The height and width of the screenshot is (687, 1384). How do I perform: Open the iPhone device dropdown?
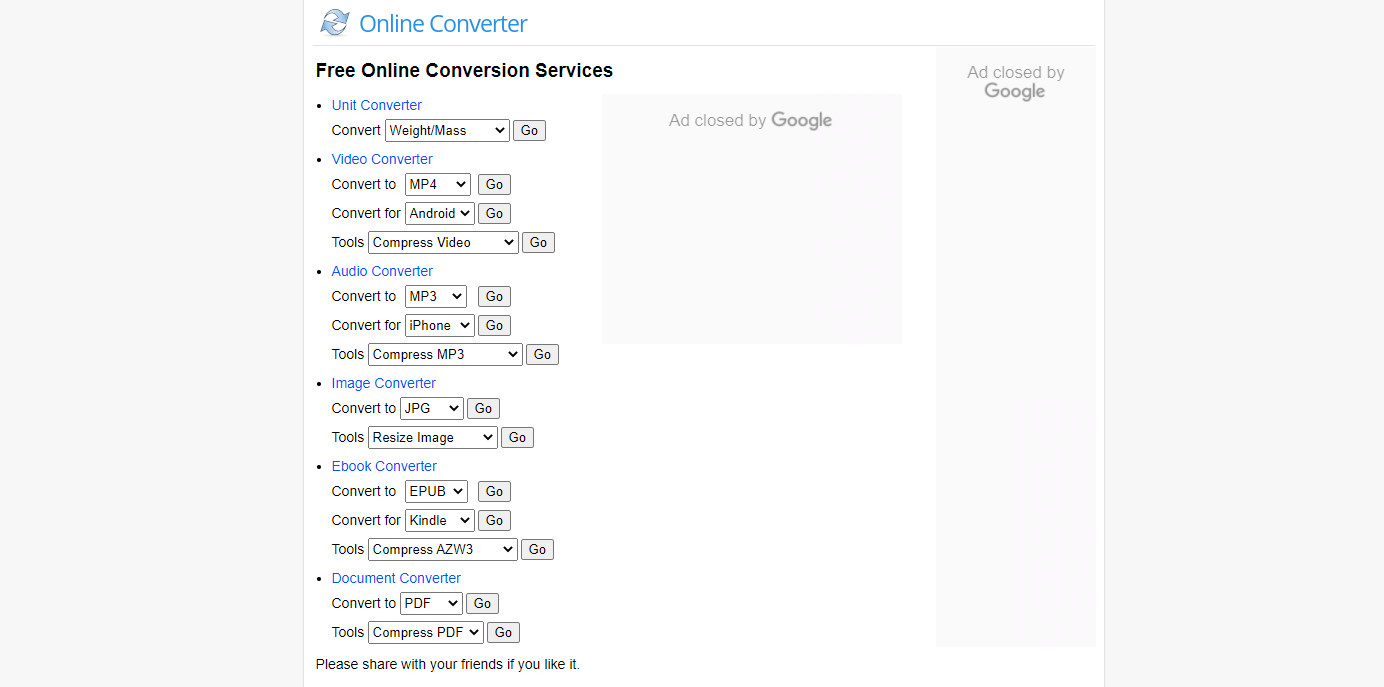[x=439, y=325]
